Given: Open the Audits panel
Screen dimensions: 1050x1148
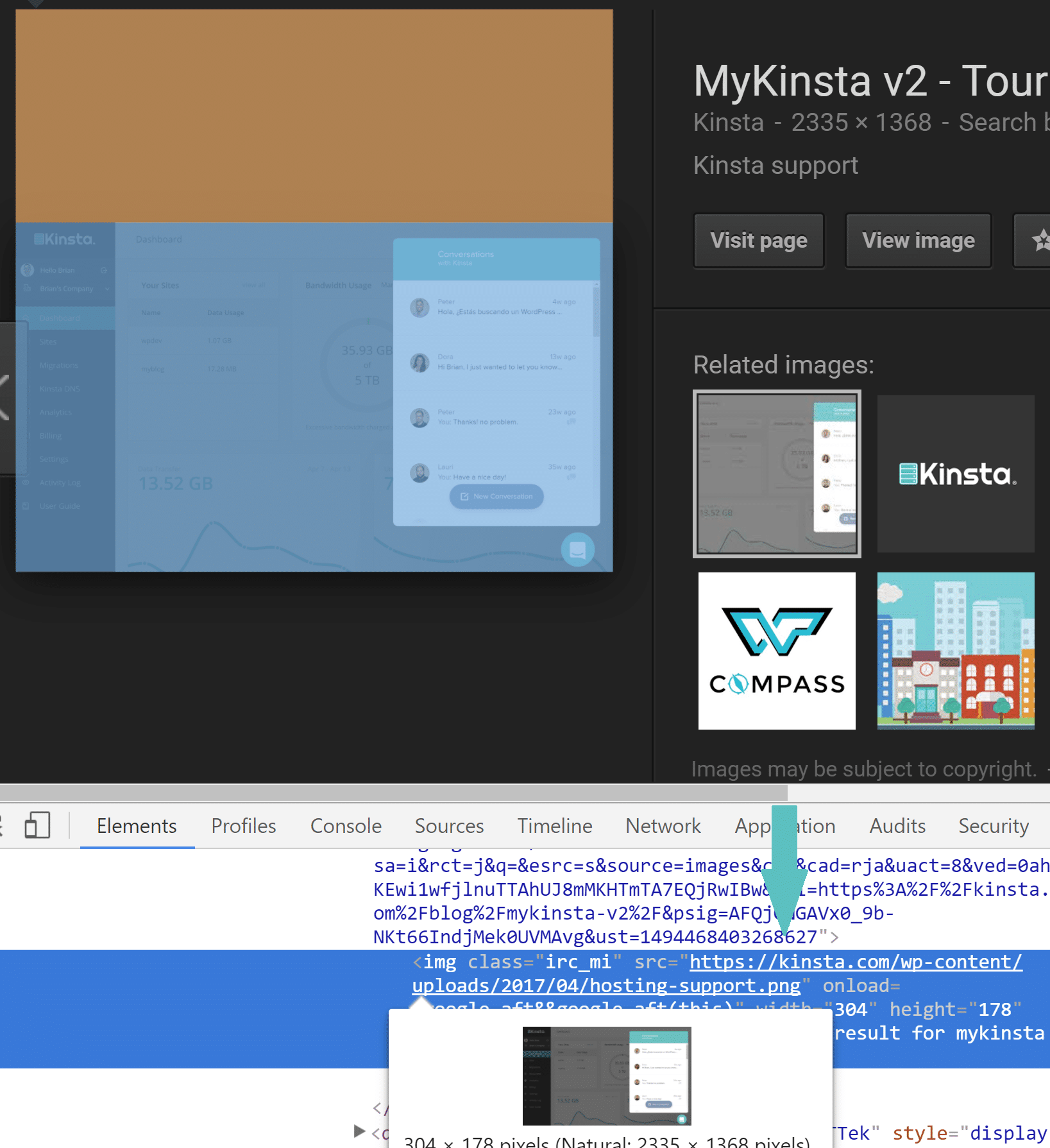Looking at the screenshot, I should click(897, 826).
